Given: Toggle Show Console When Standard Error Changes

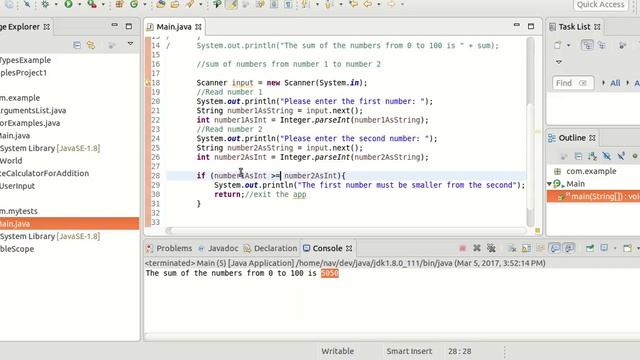Looking at the screenshot, I should pos(569,248).
